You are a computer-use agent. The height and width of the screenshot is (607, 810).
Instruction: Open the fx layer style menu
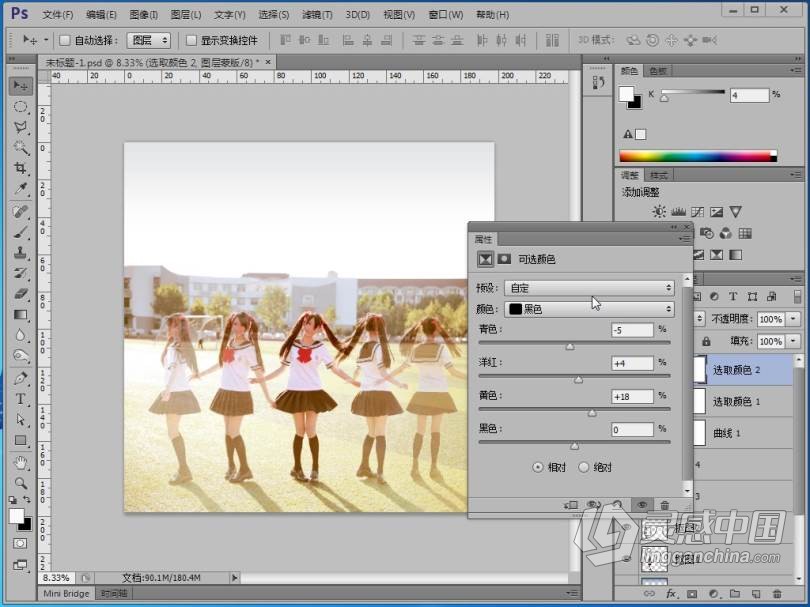(x=671, y=594)
